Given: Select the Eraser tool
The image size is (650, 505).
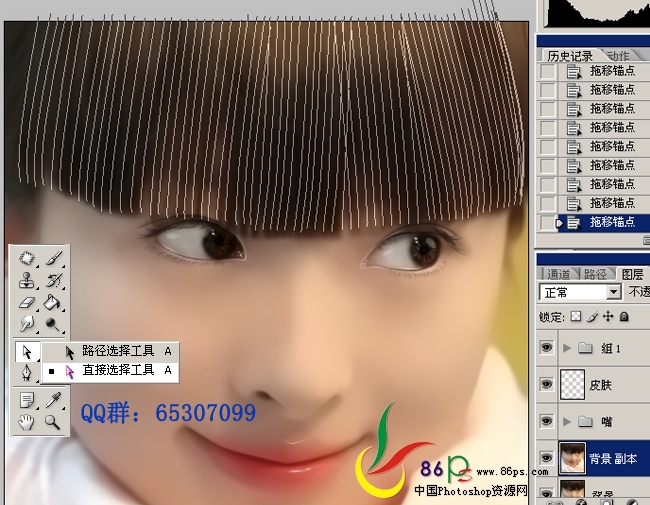Looking at the screenshot, I should click(x=27, y=302).
